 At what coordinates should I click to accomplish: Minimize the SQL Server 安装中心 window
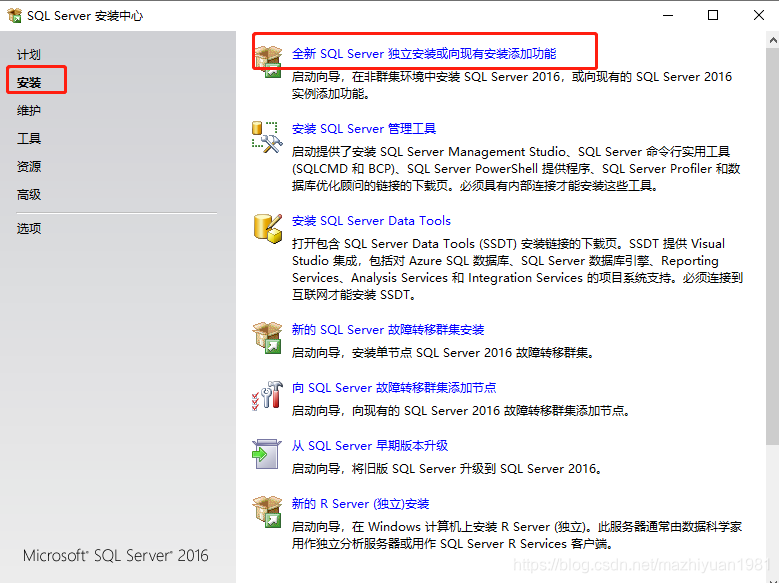tap(668, 15)
